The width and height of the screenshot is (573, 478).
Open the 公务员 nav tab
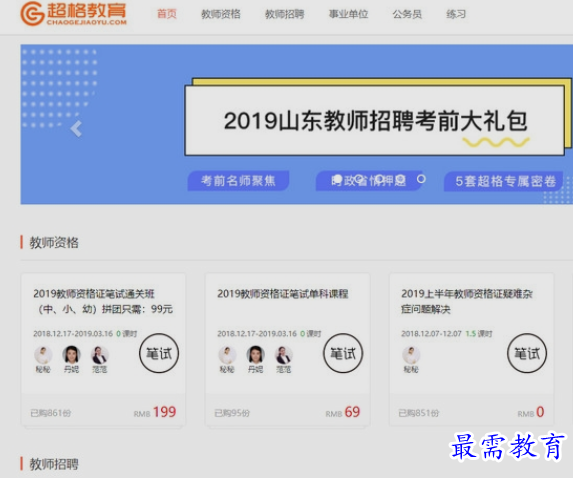pyautogui.click(x=407, y=14)
